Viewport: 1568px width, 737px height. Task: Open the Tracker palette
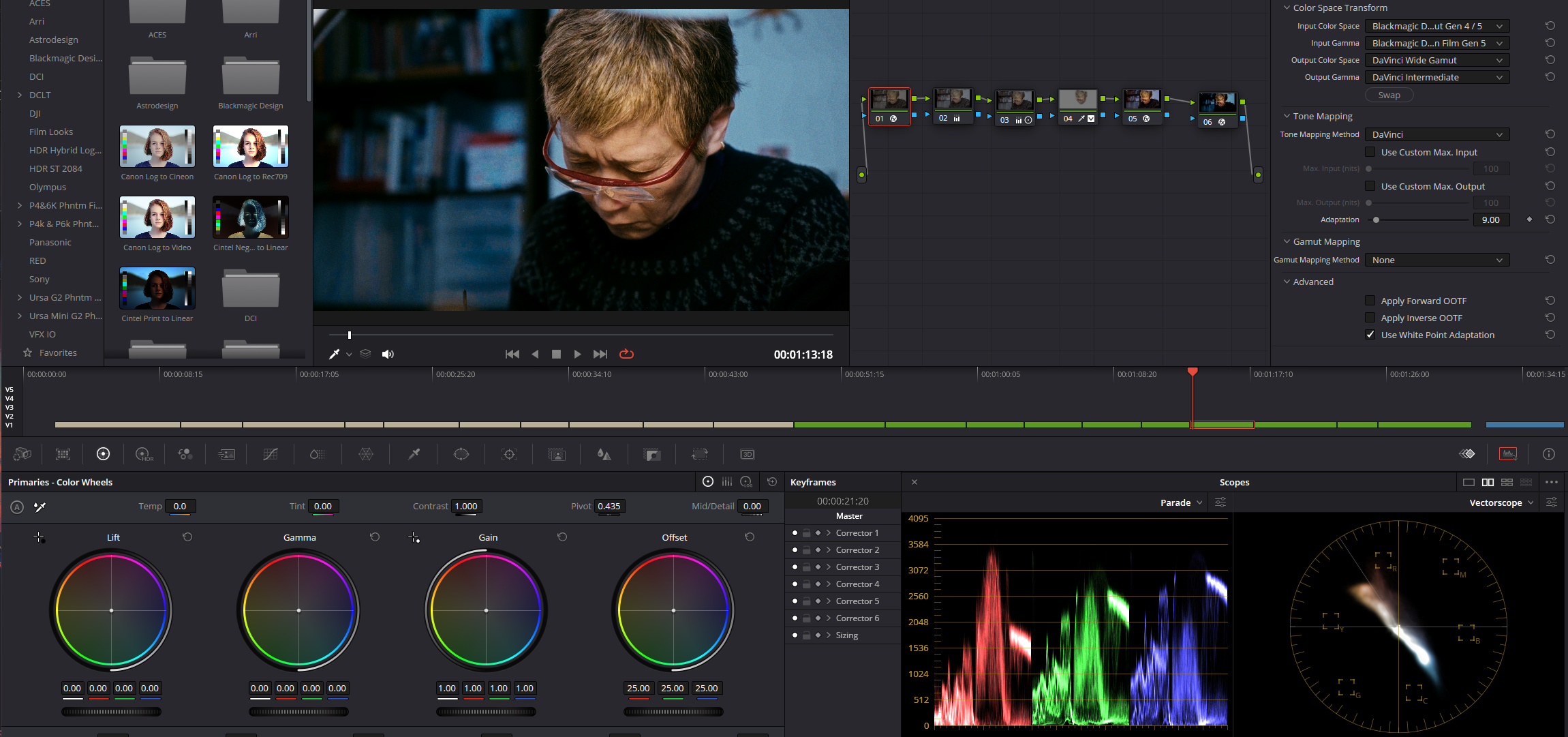coord(509,454)
